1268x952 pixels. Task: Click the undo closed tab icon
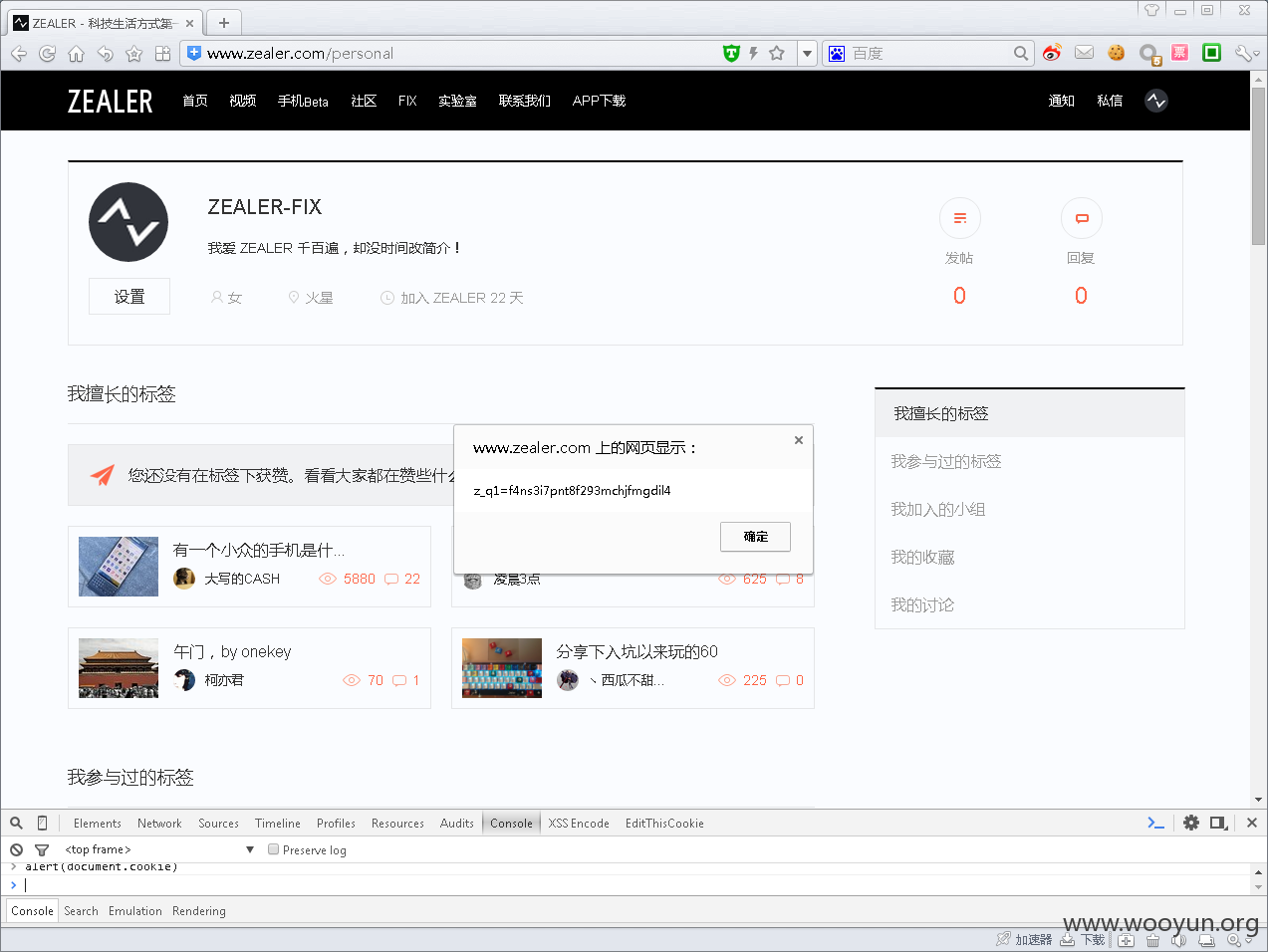(105, 54)
